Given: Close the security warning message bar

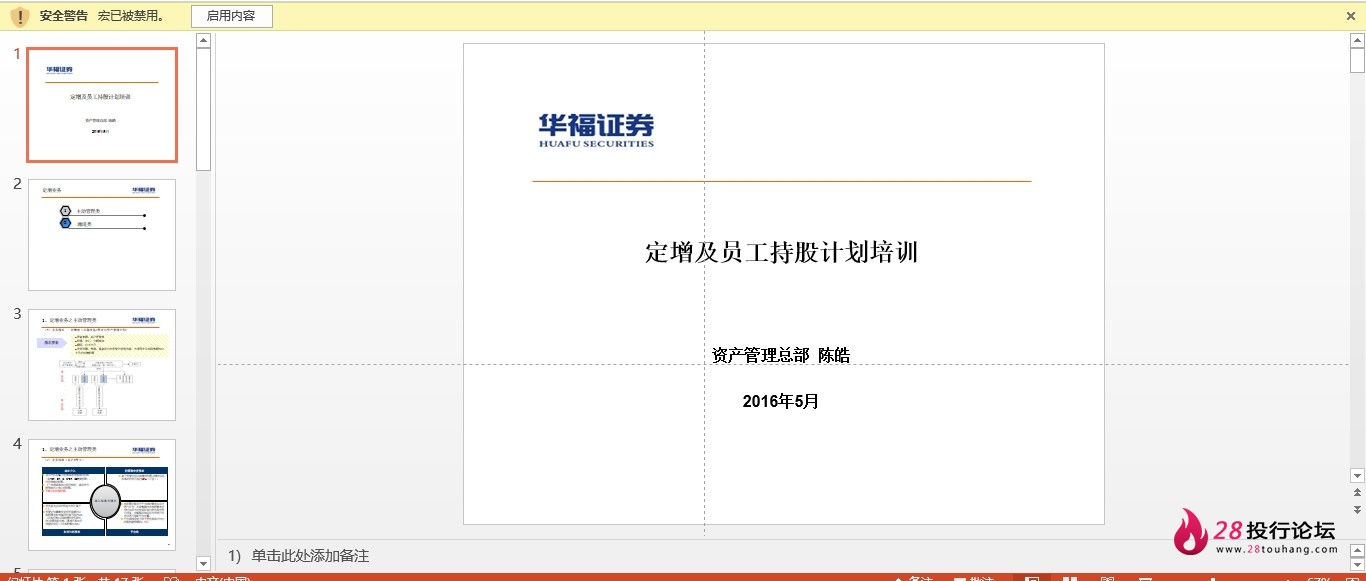Looking at the screenshot, I should click(x=1351, y=16).
